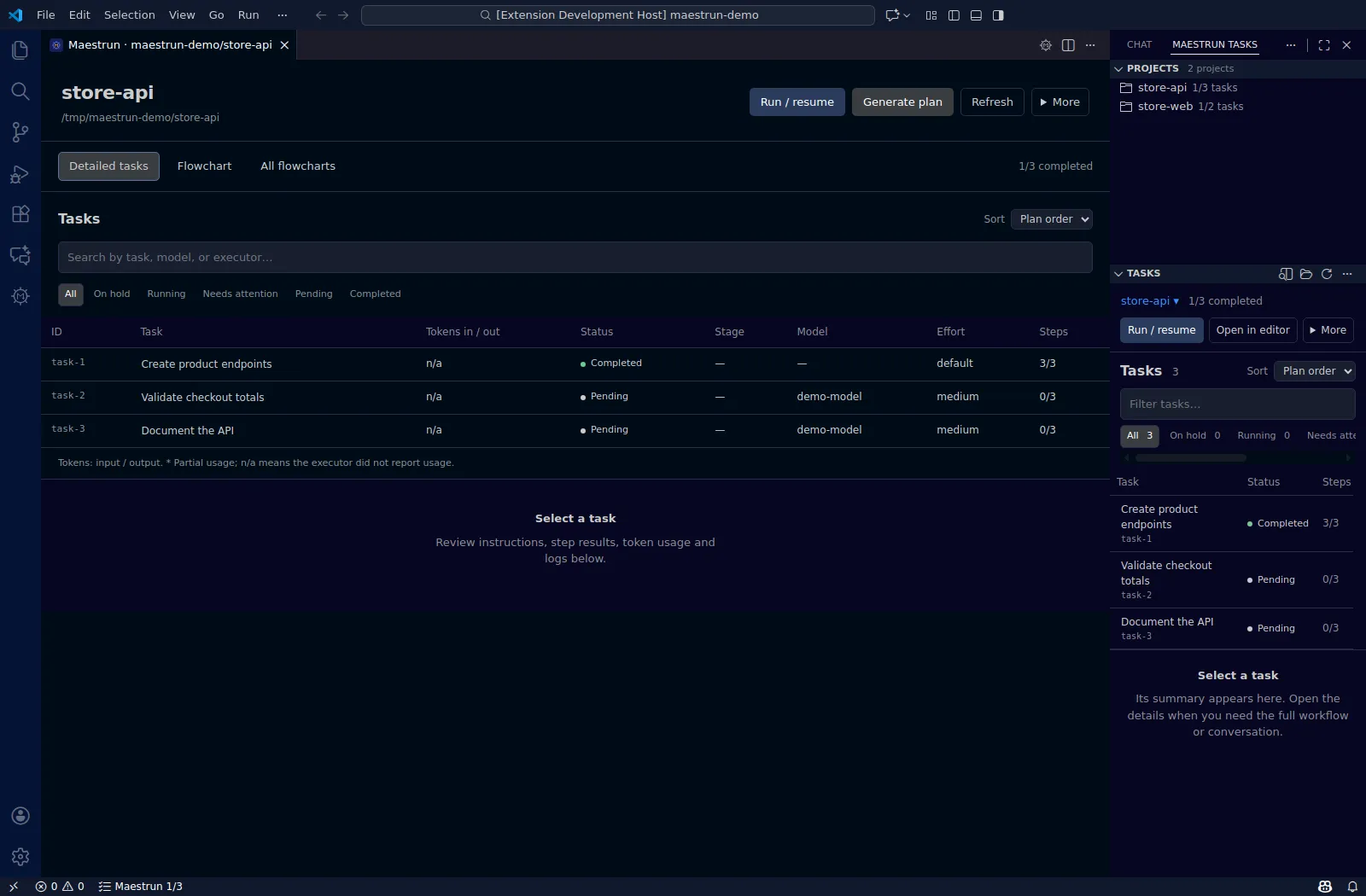This screenshot has height=896, width=1366.
Task: Split the editor to the right
Action: click(1068, 45)
